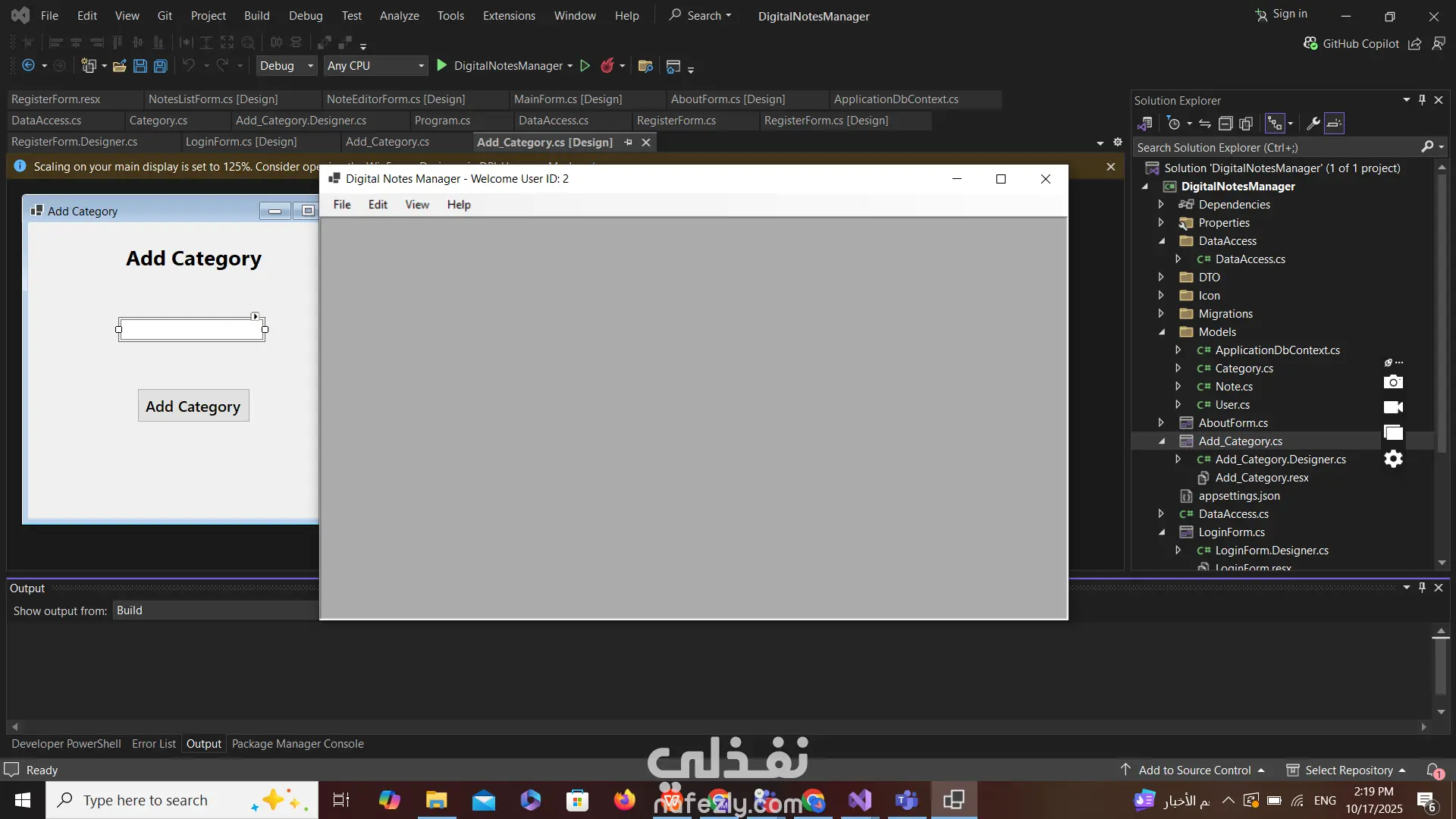Click the Solution Explorer Properties wrench icon

[x=1313, y=124]
